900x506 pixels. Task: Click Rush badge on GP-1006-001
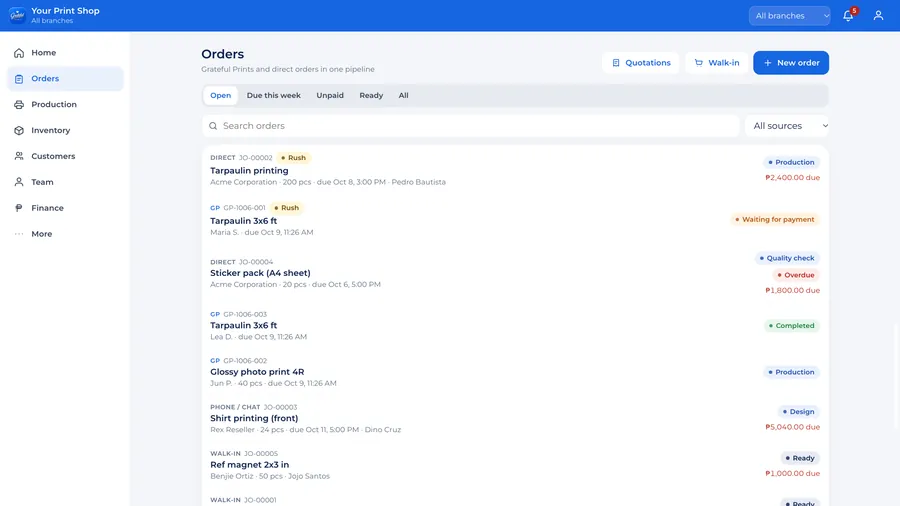pos(286,208)
